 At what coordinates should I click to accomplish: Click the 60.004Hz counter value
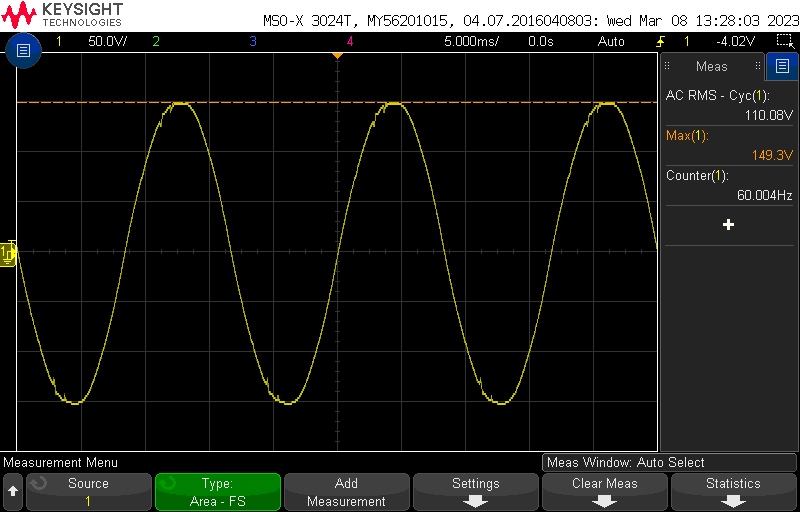click(x=764, y=195)
